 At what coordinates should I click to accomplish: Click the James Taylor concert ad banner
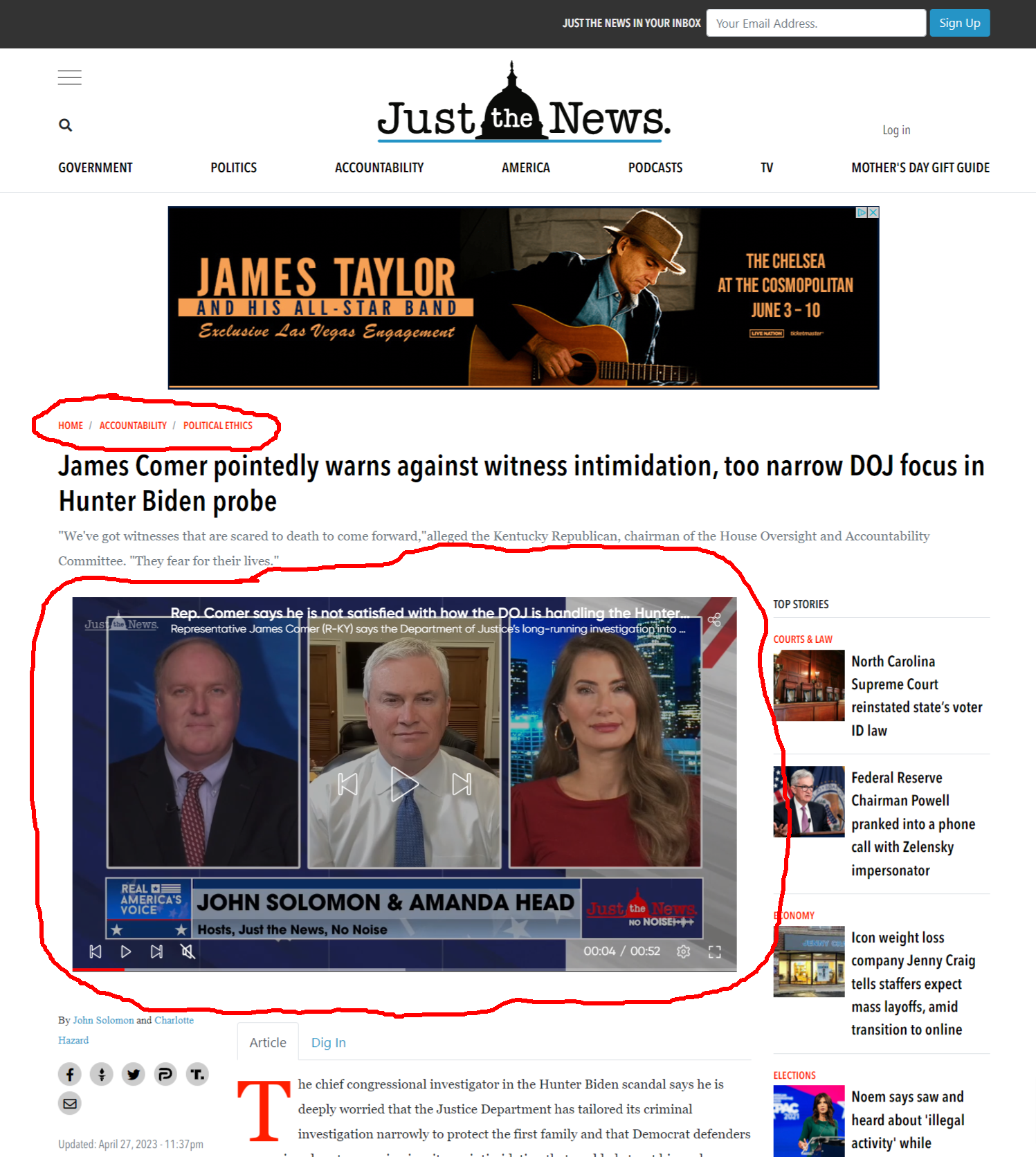pos(523,298)
